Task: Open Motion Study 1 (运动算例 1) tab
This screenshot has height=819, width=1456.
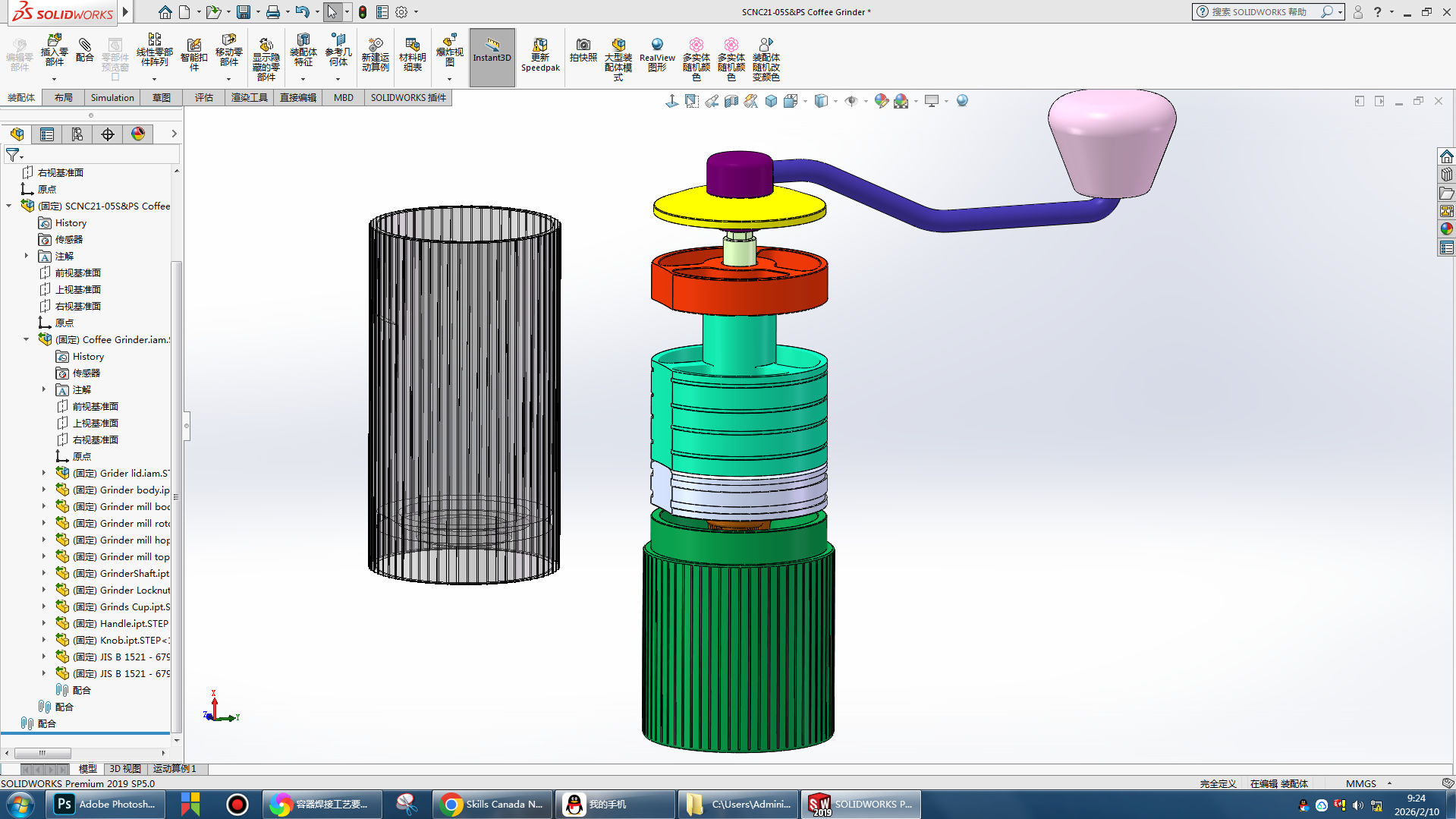Action: pos(175,769)
